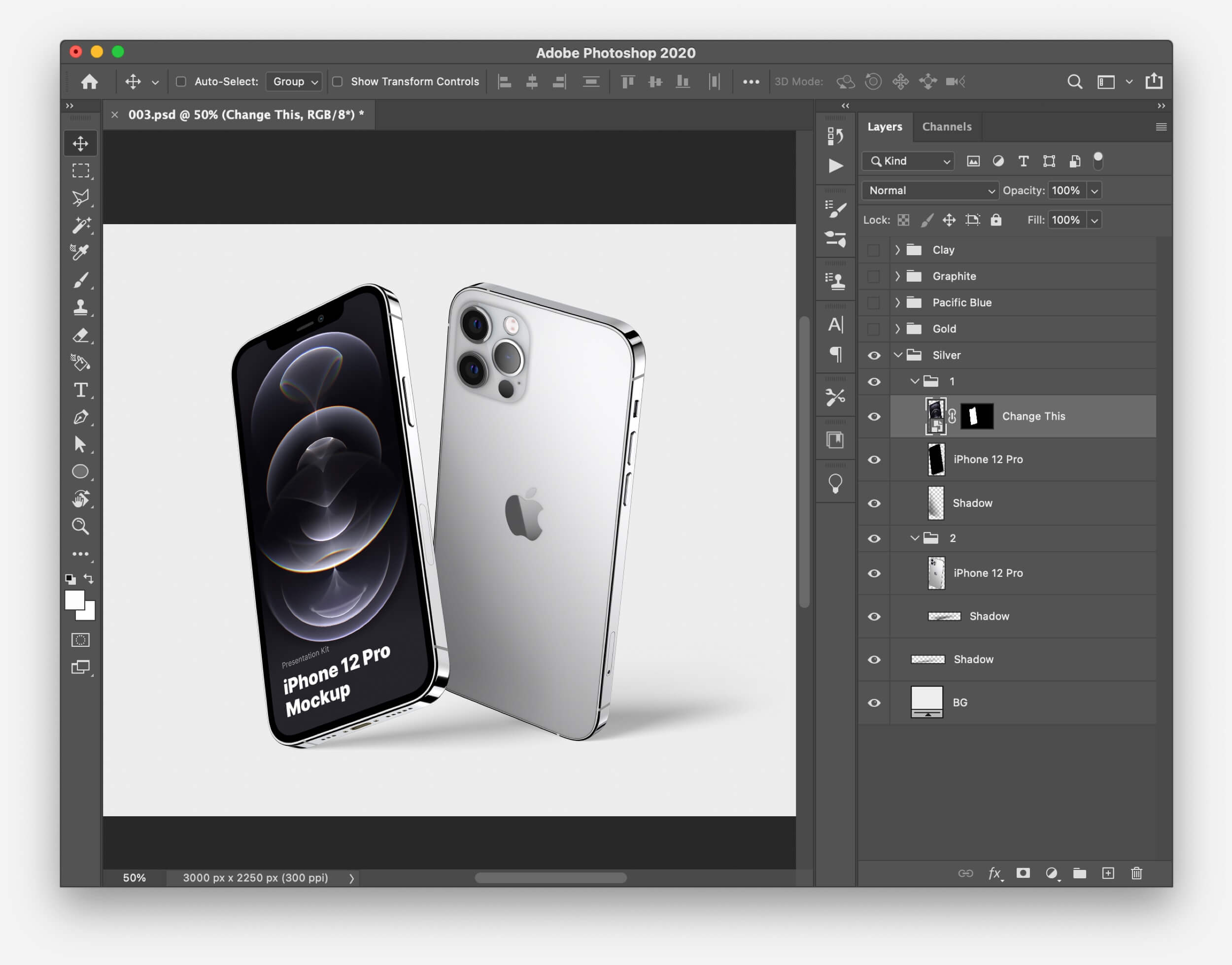Switch to the Channels tab
1232x965 pixels.
(x=947, y=127)
